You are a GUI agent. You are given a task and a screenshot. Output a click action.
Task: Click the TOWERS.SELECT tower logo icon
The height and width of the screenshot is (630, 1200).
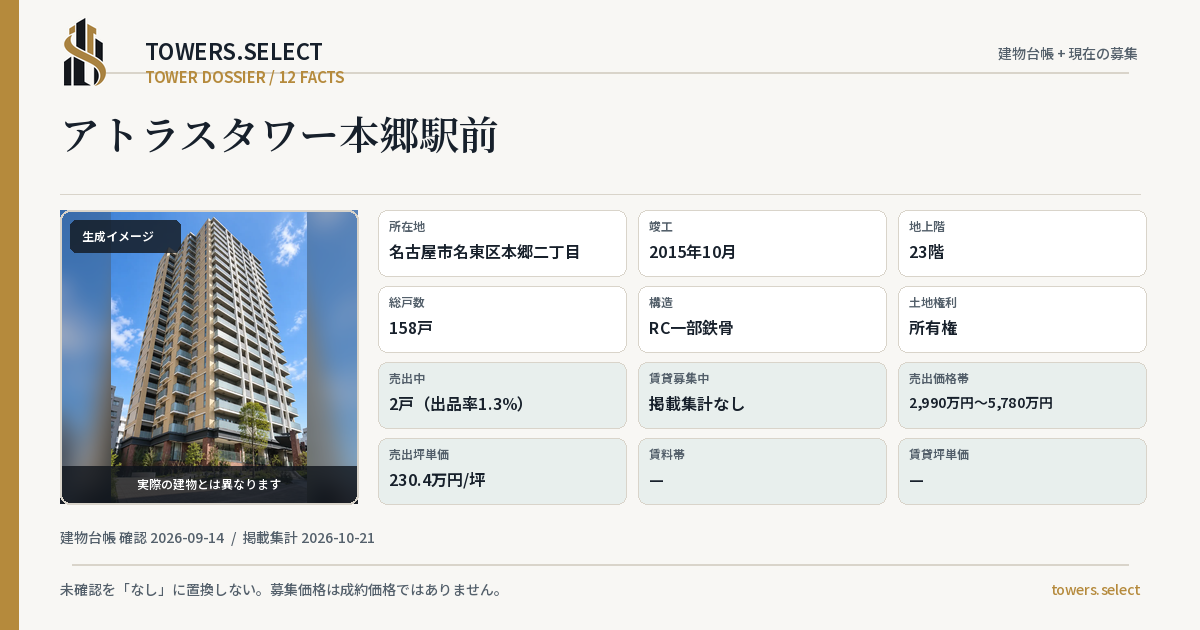tap(85, 52)
